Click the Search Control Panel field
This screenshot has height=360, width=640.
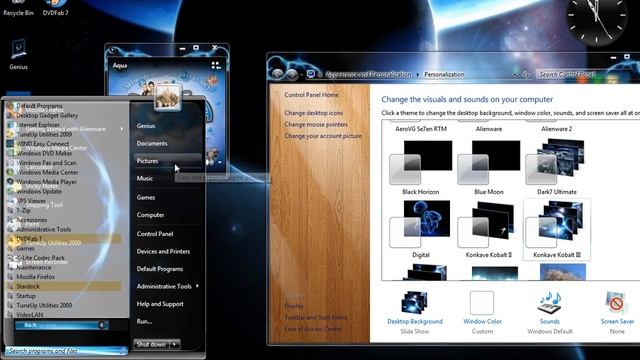pos(588,74)
